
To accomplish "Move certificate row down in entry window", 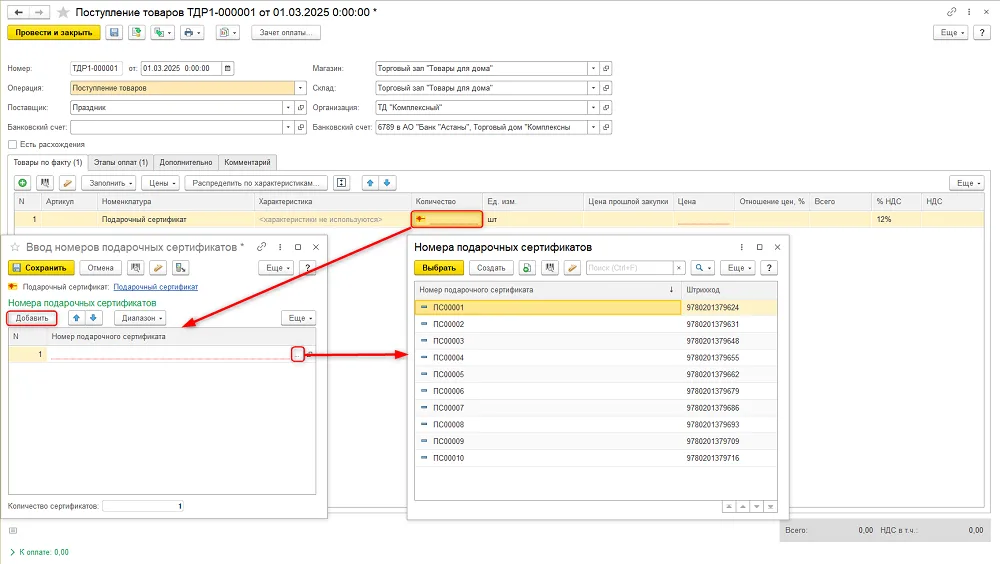I will click(93, 318).
